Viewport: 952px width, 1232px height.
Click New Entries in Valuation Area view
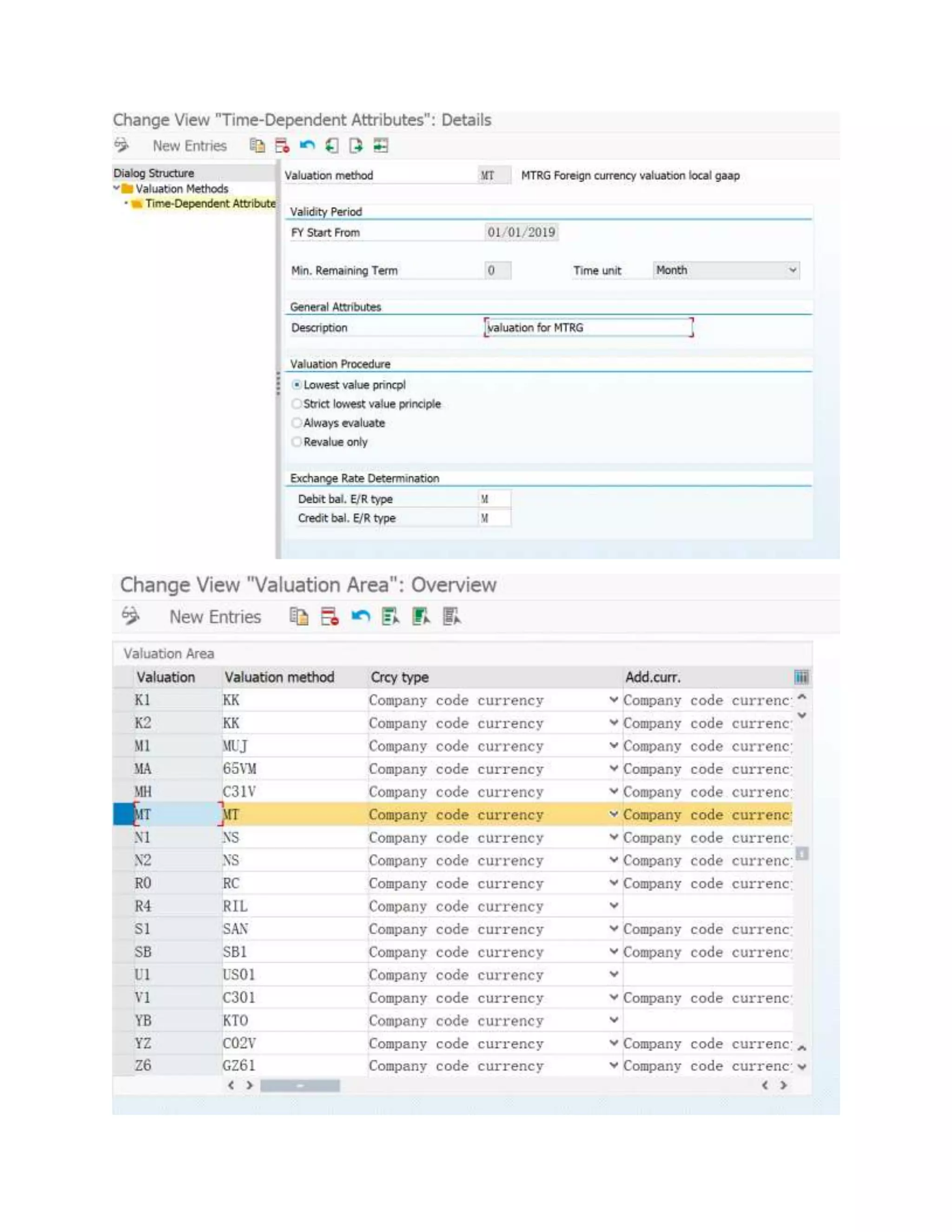[215, 616]
